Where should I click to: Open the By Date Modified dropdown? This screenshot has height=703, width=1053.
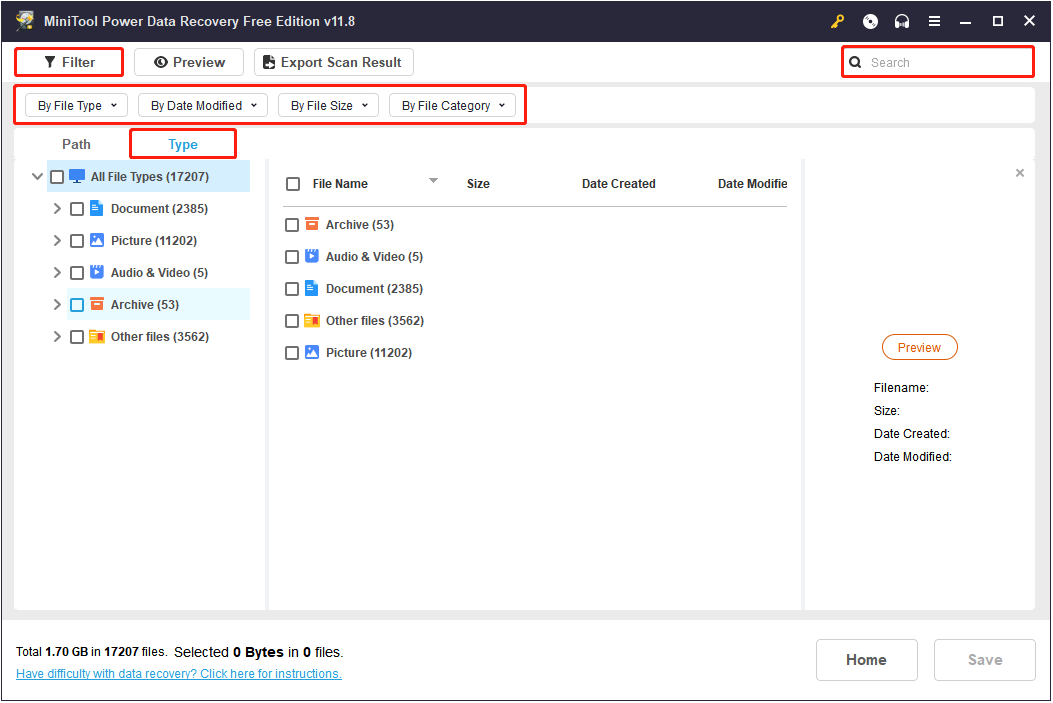pyautogui.click(x=203, y=105)
